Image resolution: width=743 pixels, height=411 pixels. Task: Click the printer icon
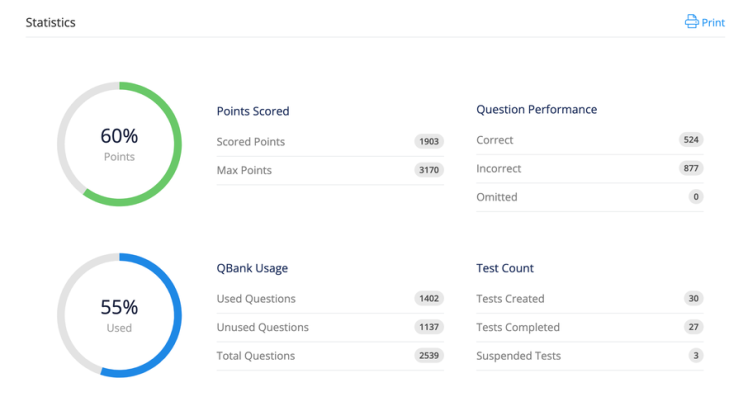coord(691,22)
